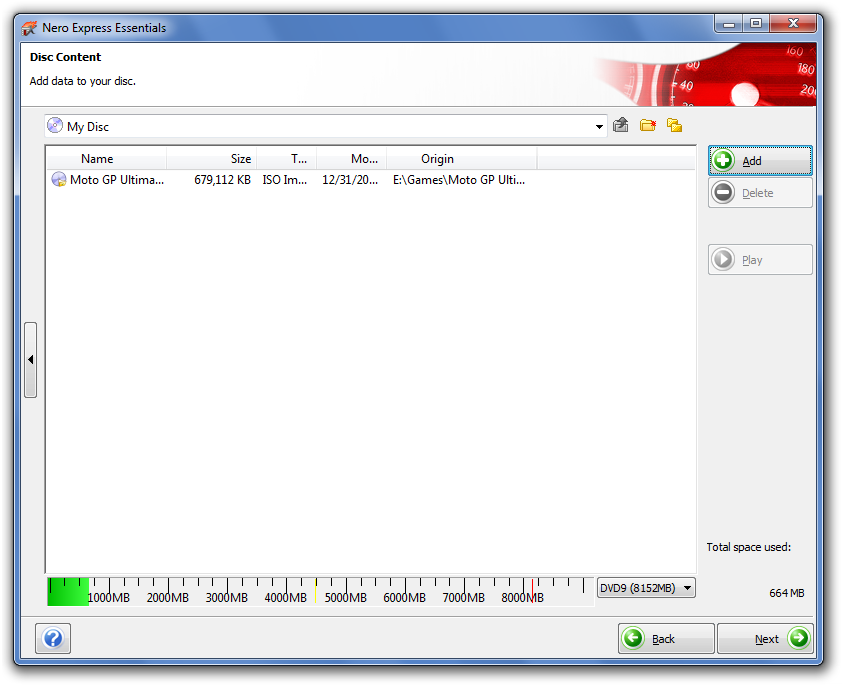Click the E:\Games\Moto GP Ulti... origin cell
Viewport: 842px width, 685px height.
[x=459, y=180]
